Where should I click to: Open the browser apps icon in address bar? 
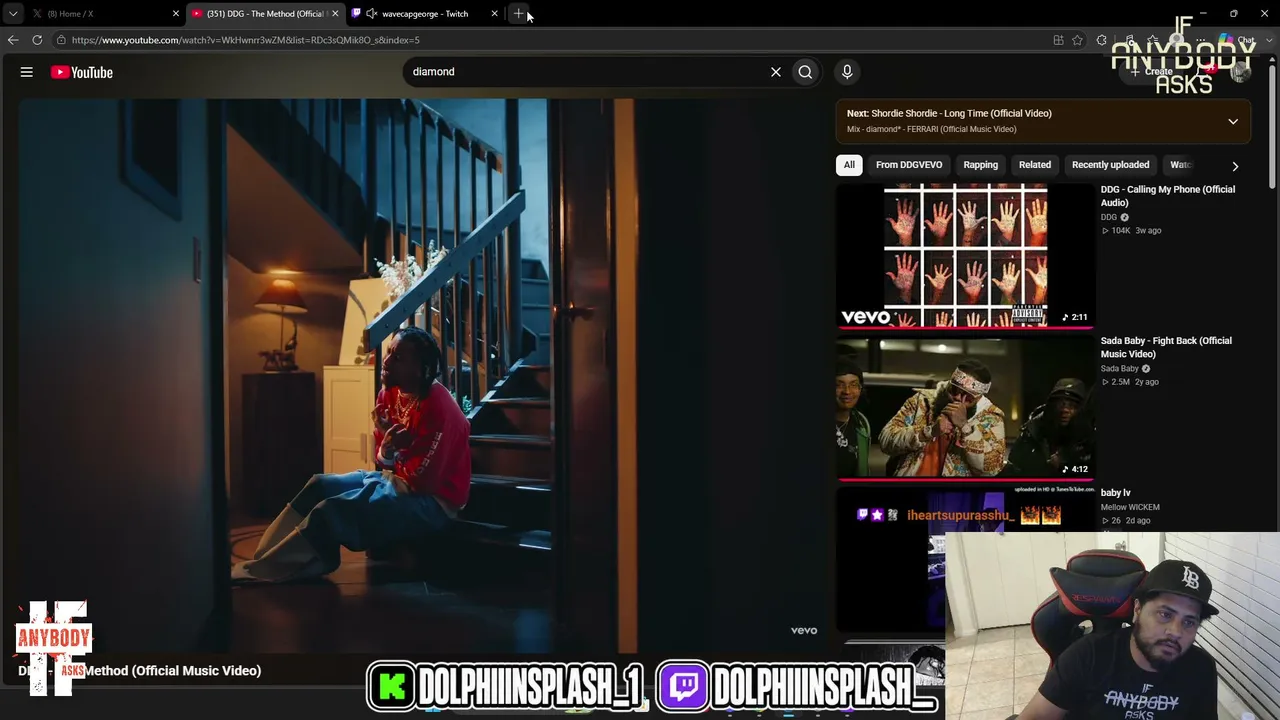1058,40
